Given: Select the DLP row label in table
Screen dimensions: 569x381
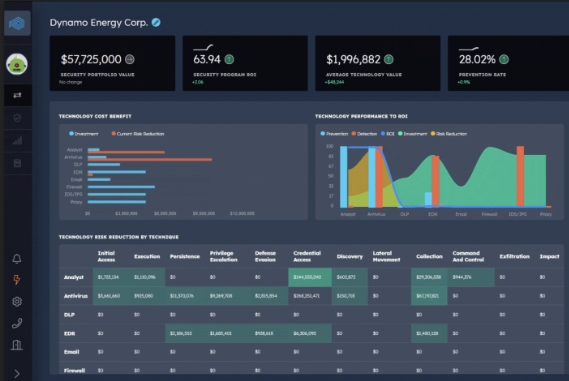Looking at the screenshot, I should 69,315.
